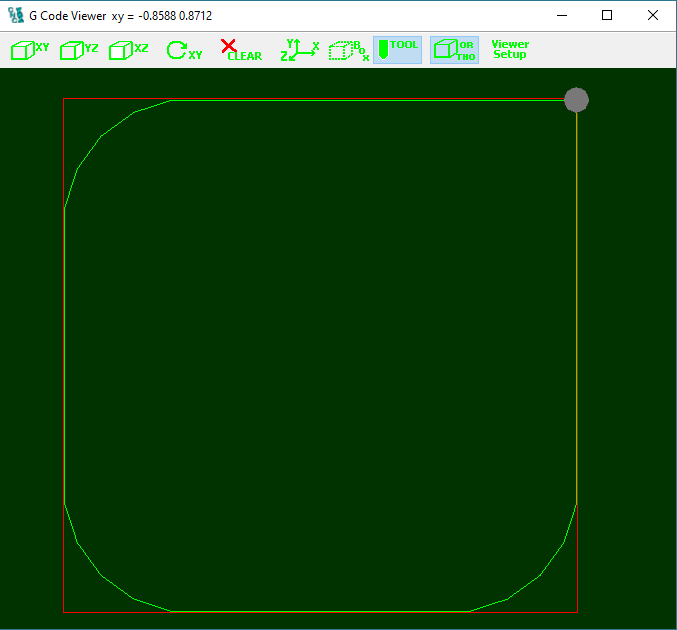Click the rotate XY view icon
The image size is (677, 630).
pos(183,50)
